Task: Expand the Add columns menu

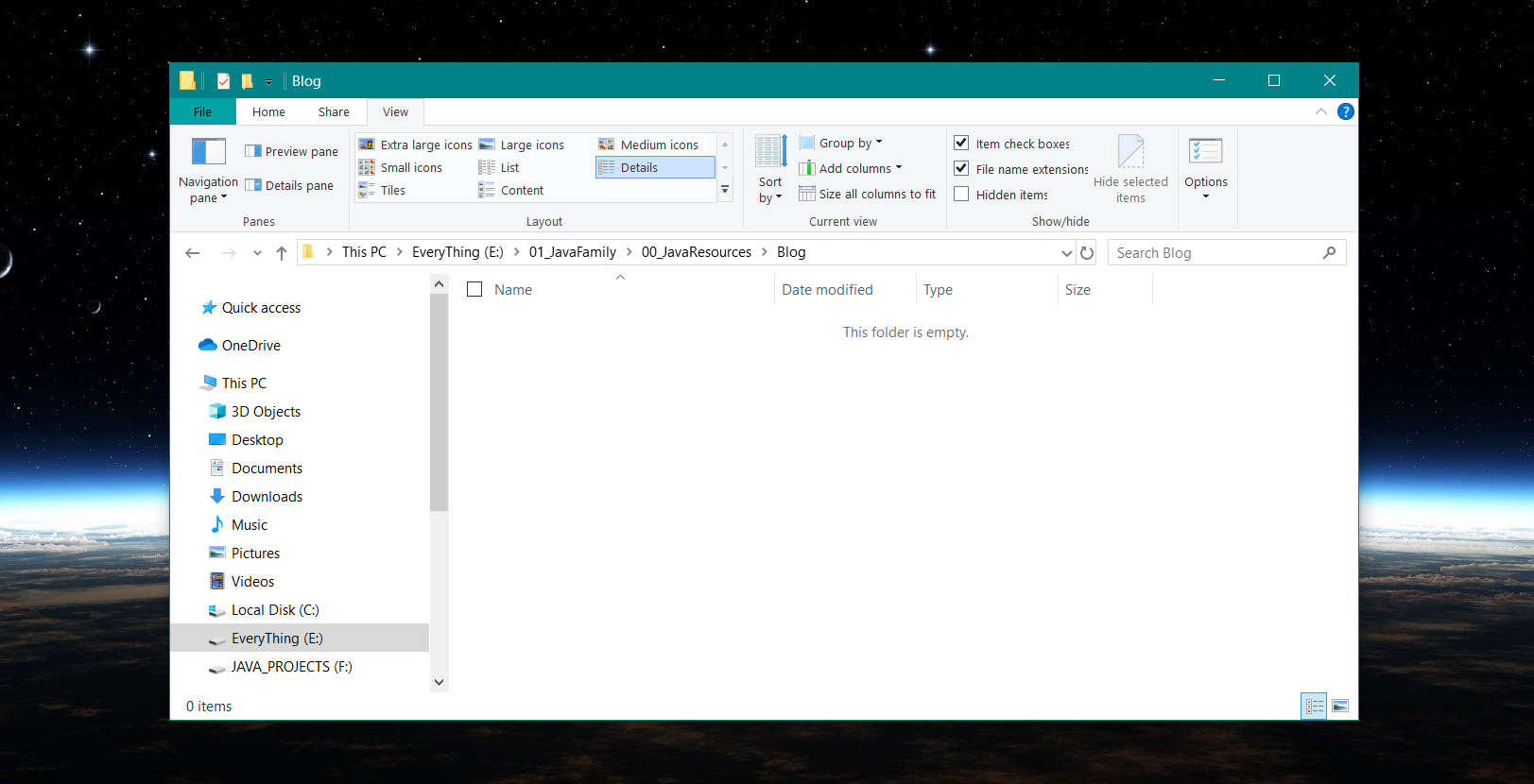Action: pos(851,168)
